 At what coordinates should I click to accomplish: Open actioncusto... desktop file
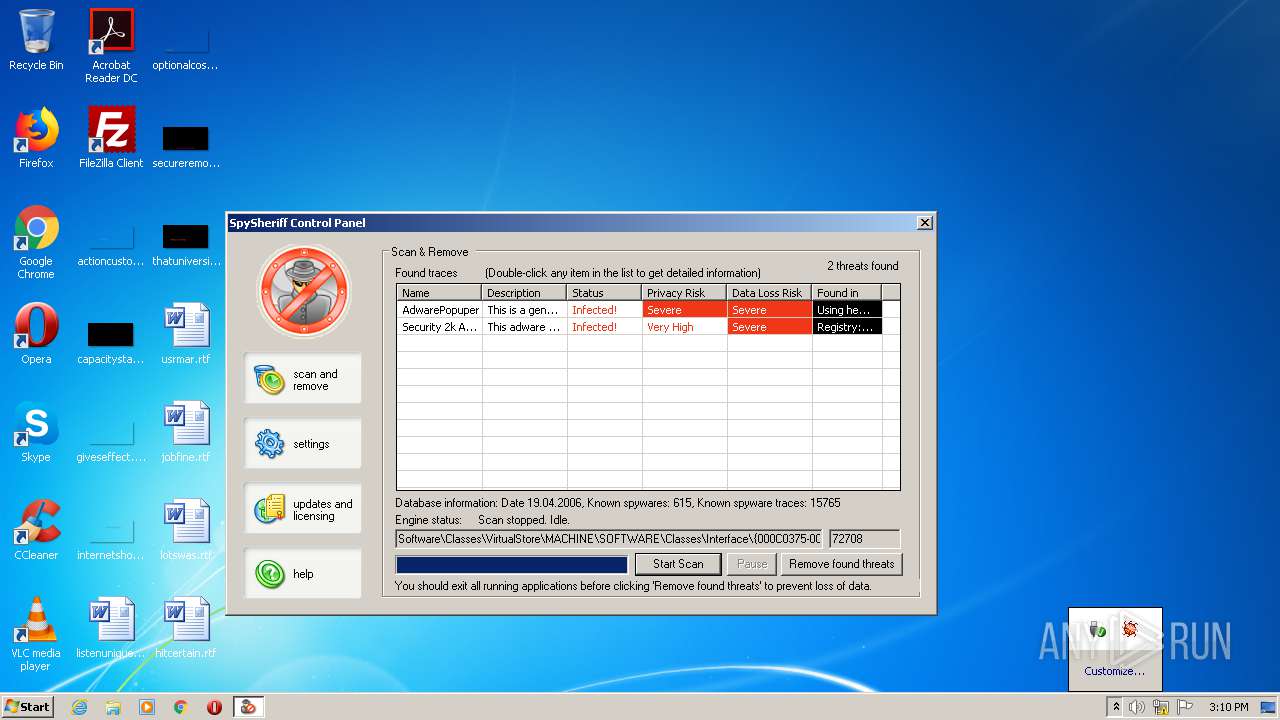(111, 246)
